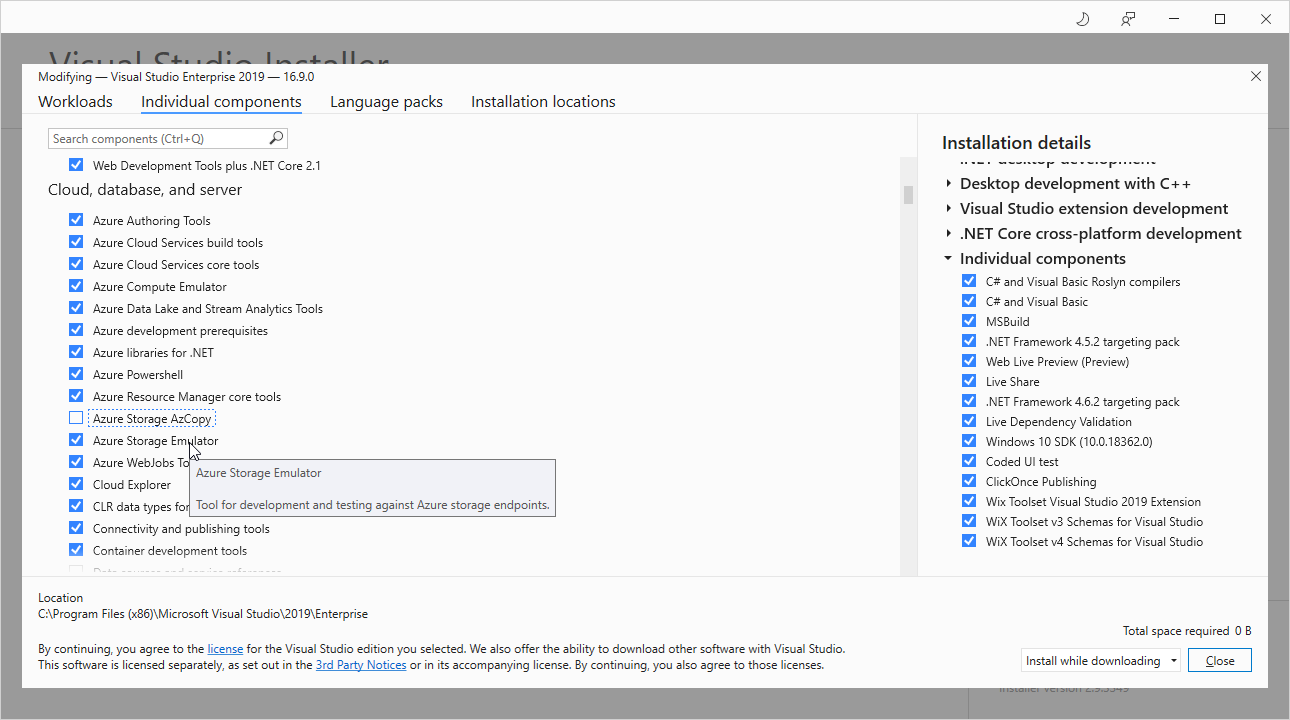This screenshot has height=720, width=1290.
Task: Click the components list vertical scrollbar thumb
Action: click(908, 194)
